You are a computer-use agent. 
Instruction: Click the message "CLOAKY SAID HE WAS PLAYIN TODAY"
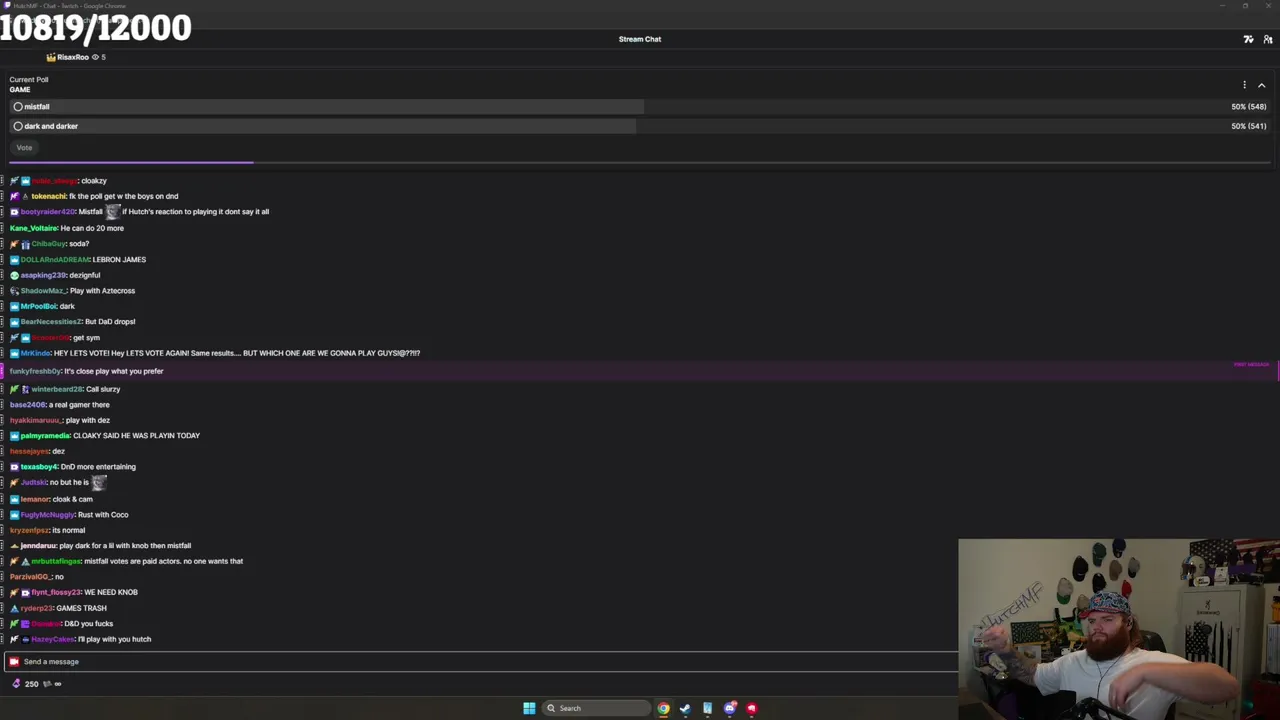coord(136,436)
